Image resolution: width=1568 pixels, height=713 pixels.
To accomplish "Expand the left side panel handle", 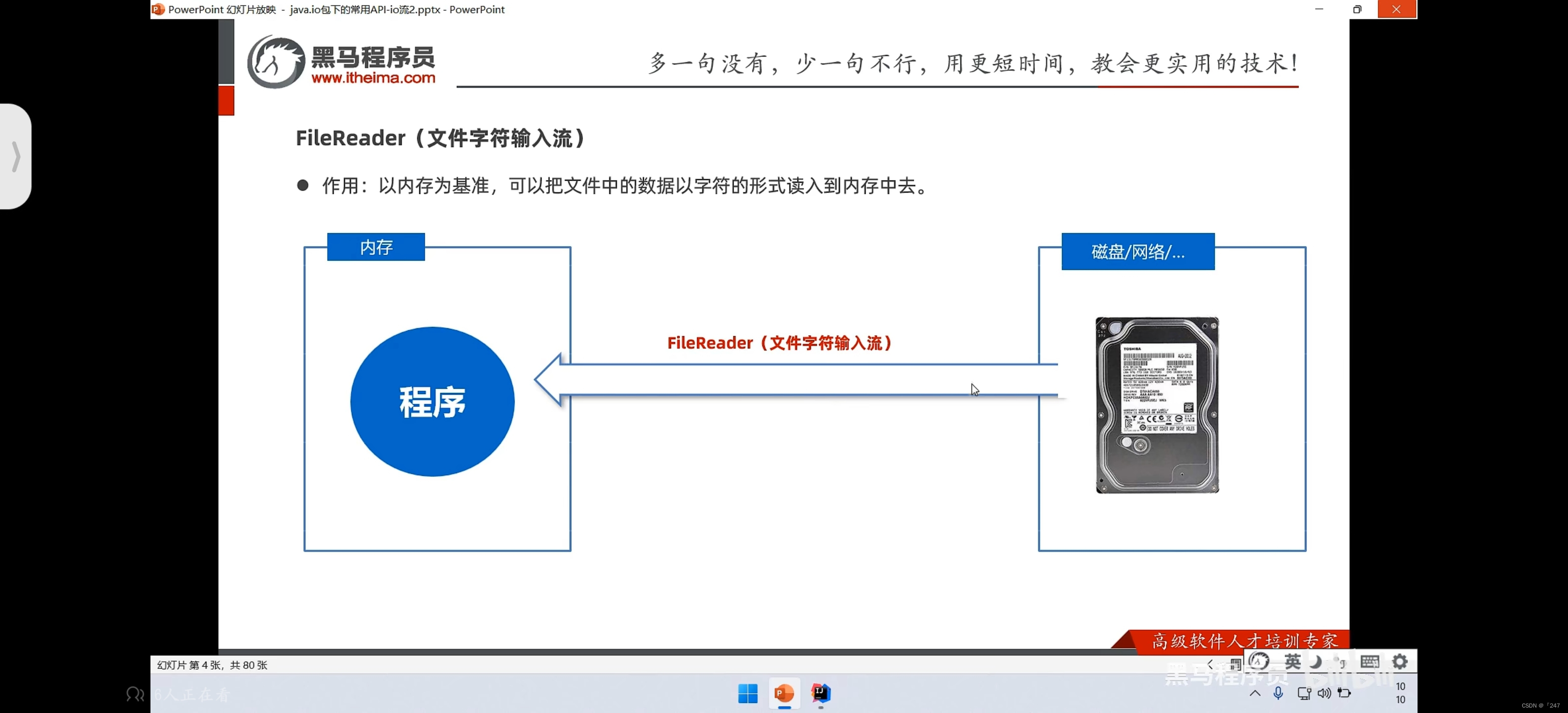I will click(x=16, y=156).
